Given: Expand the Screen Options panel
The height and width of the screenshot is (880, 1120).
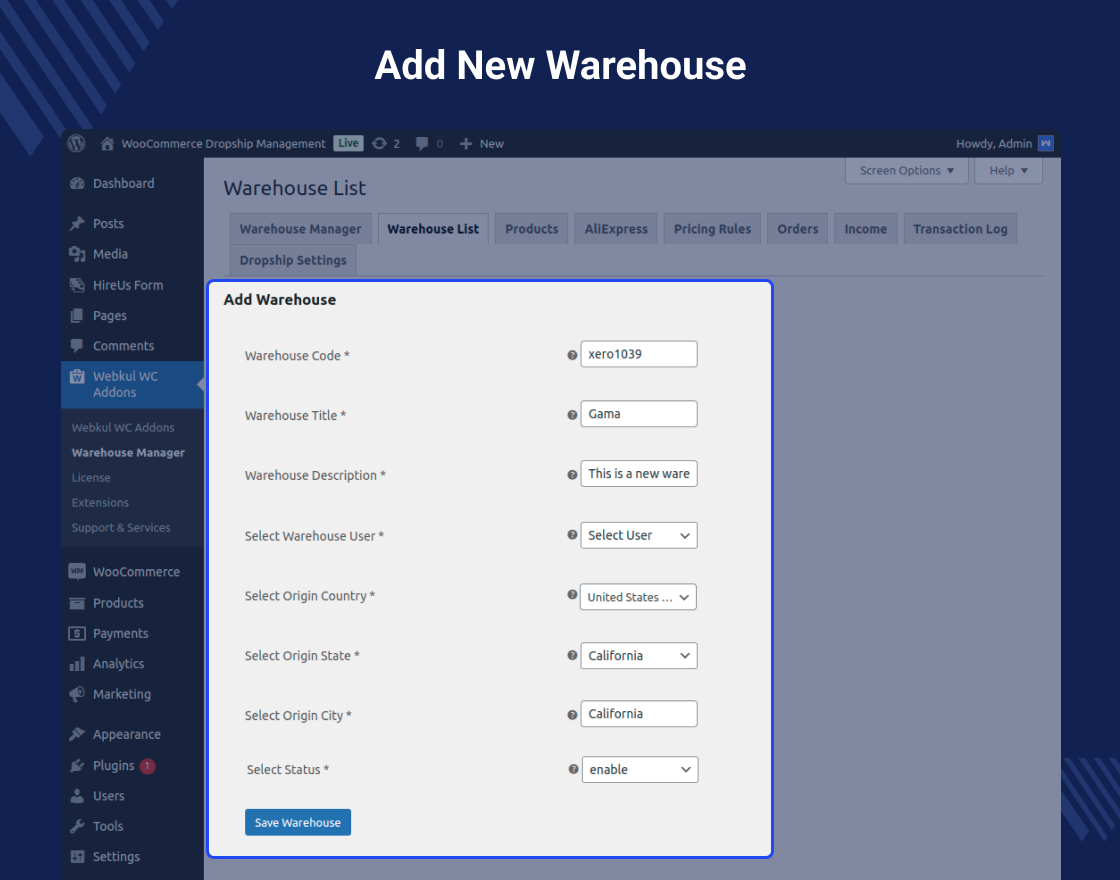Looking at the screenshot, I should 906,171.
